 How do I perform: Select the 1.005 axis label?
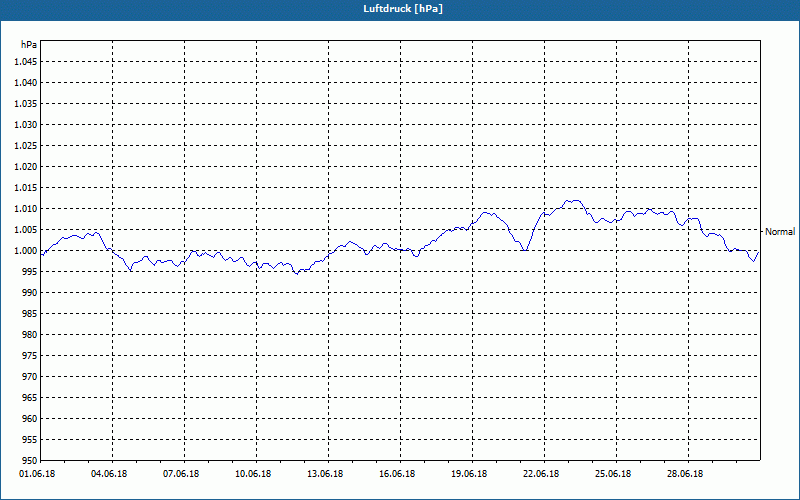(x=26, y=230)
